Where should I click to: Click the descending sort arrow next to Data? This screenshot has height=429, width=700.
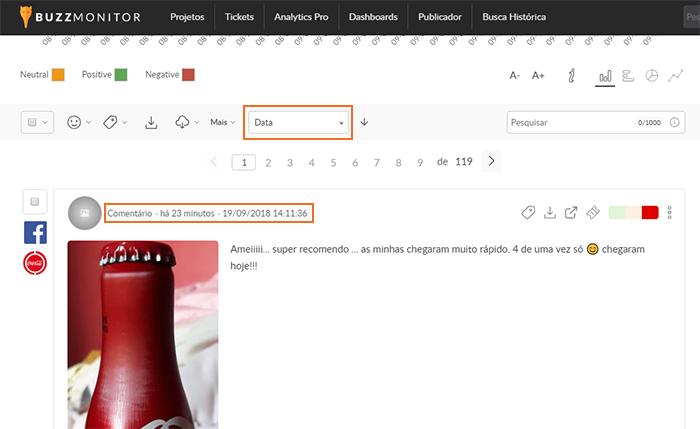(364, 122)
